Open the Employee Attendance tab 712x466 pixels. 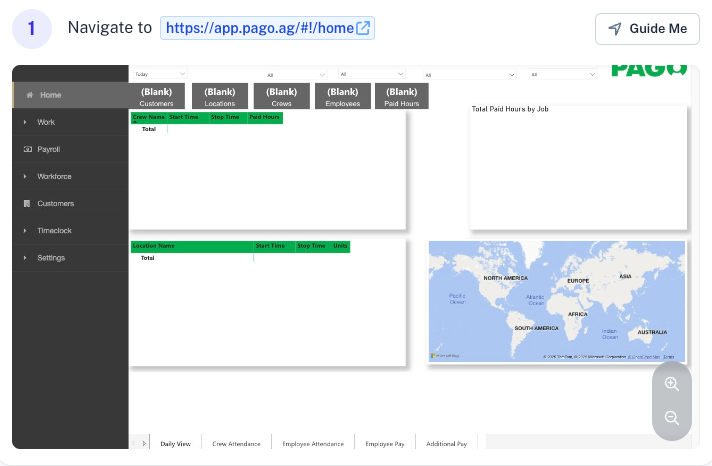coord(314,443)
